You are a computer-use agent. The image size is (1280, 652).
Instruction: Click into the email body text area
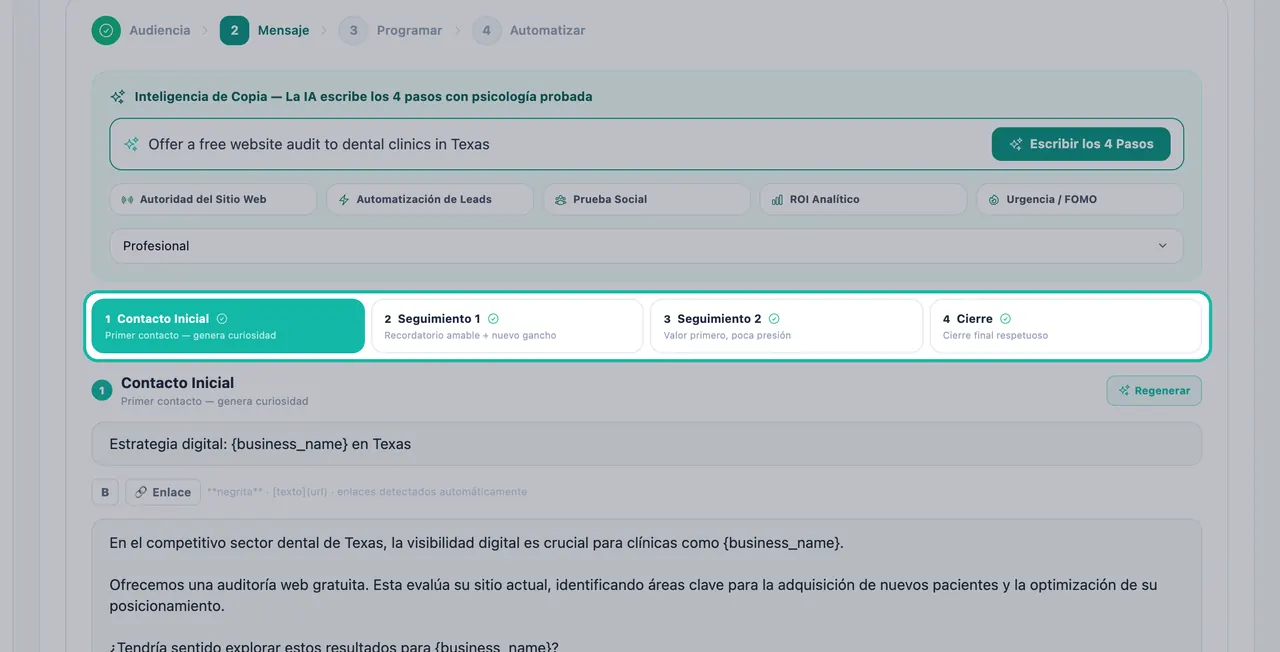[646, 585]
